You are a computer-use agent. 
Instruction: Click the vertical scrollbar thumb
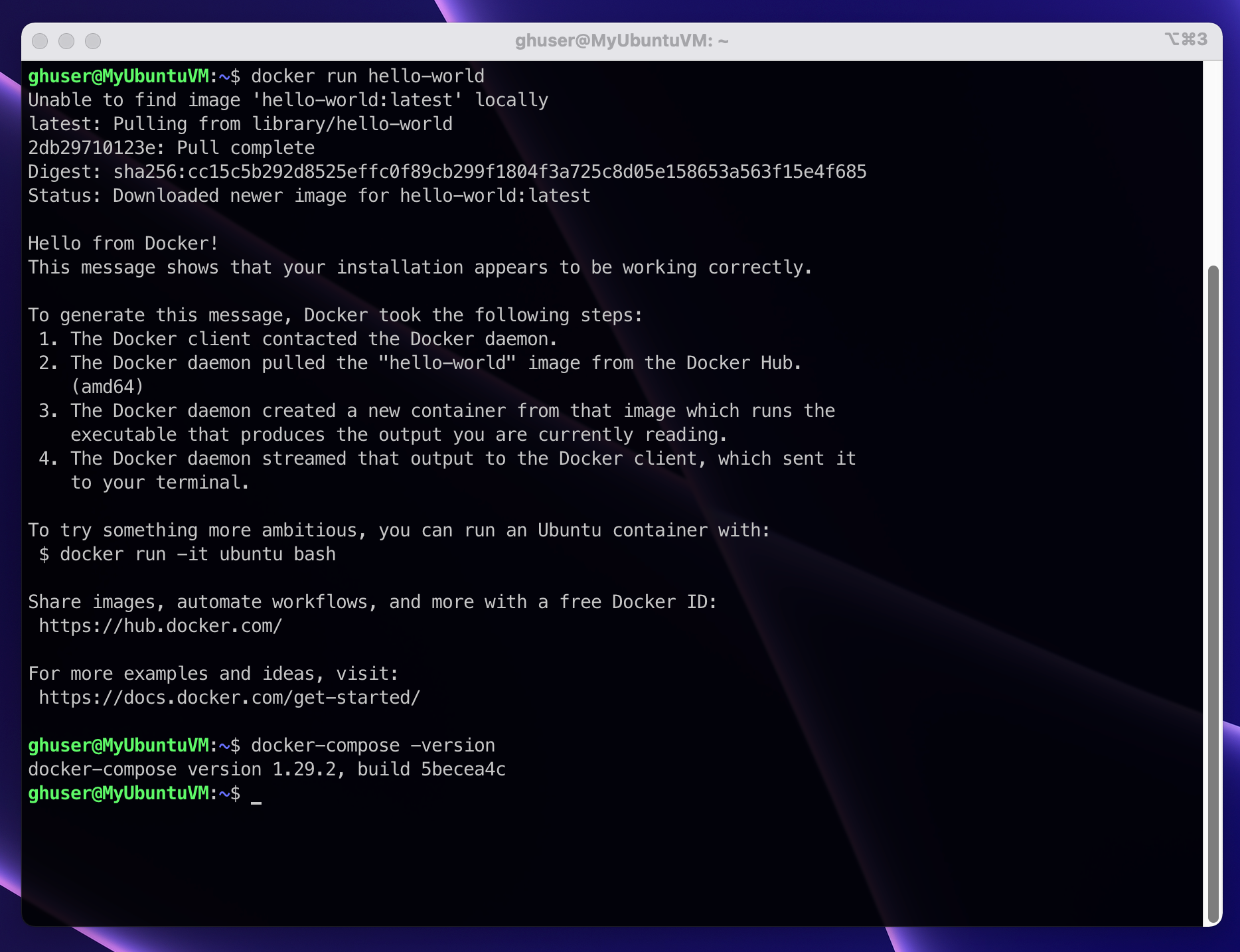click(1213, 594)
